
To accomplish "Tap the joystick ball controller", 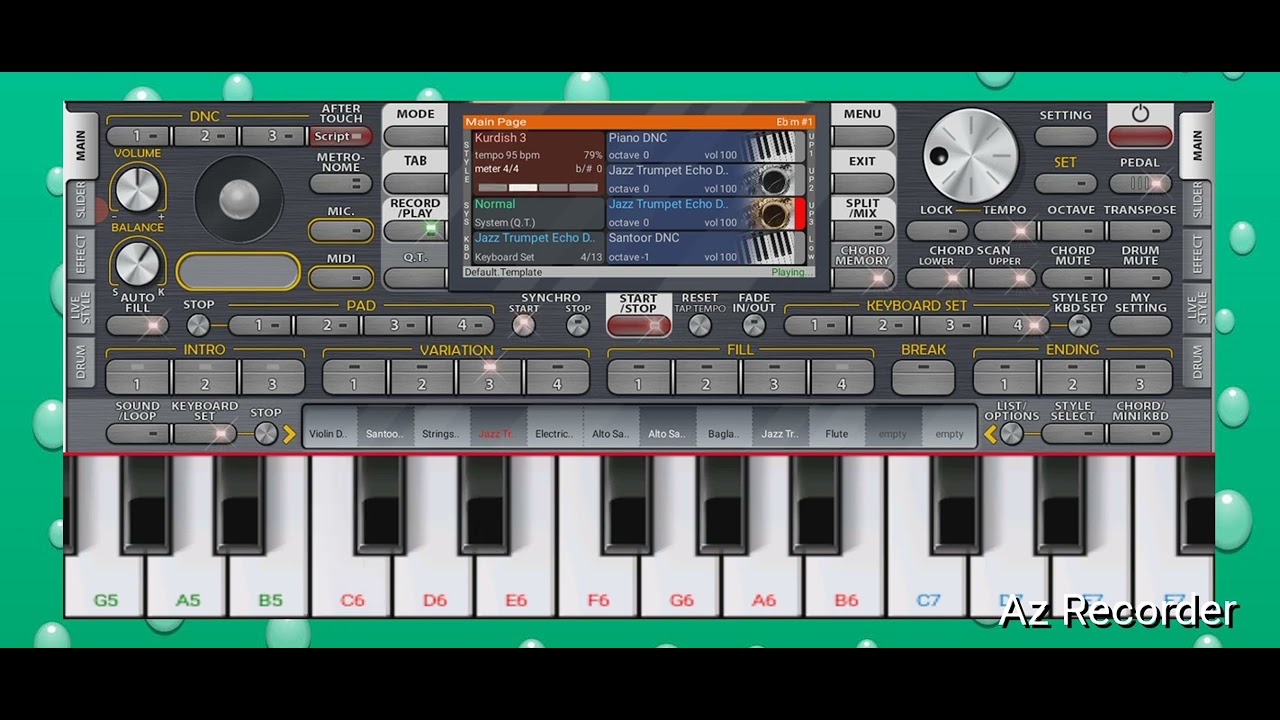I will coord(239,199).
